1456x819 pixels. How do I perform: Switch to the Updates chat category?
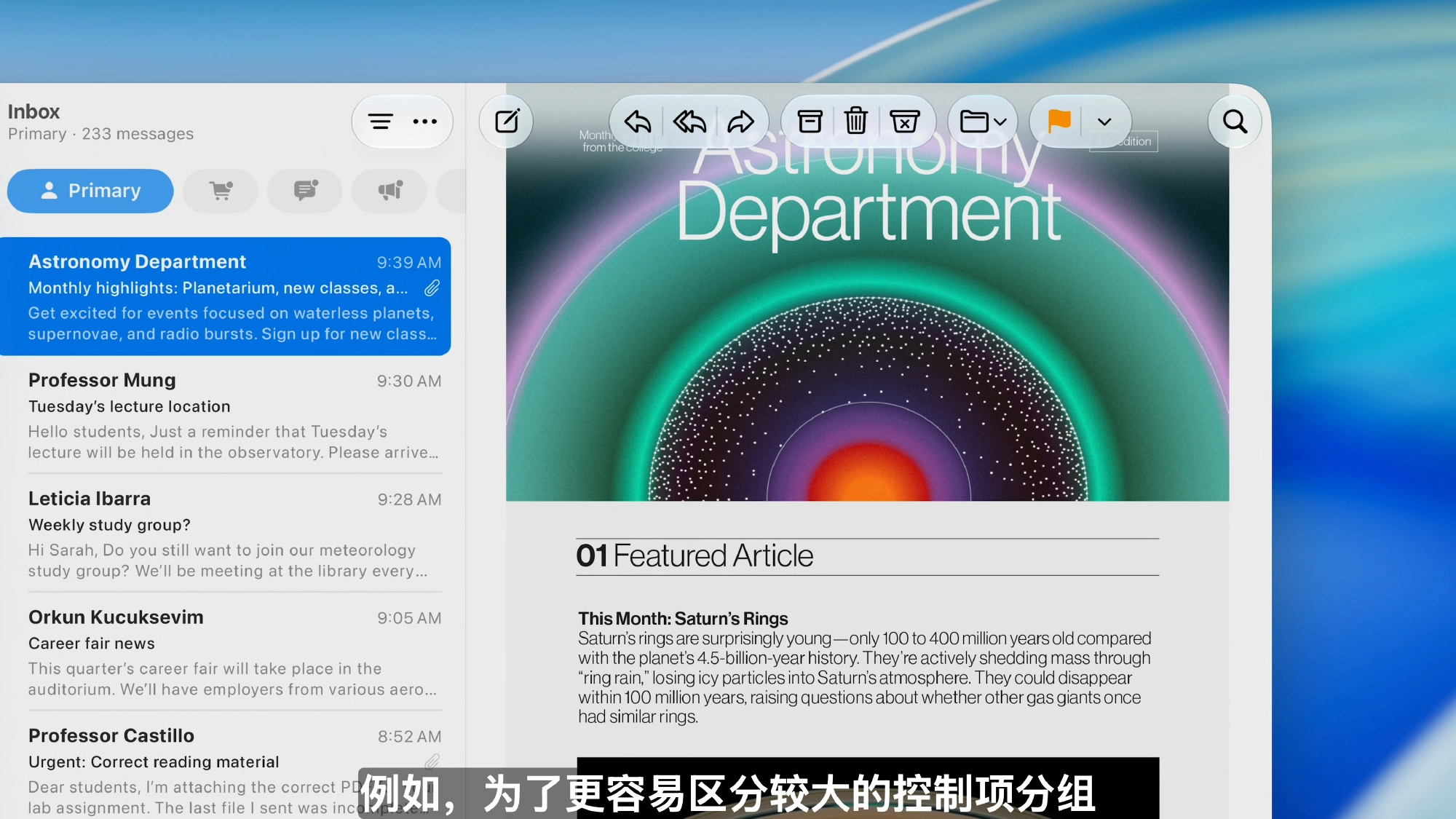point(305,191)
